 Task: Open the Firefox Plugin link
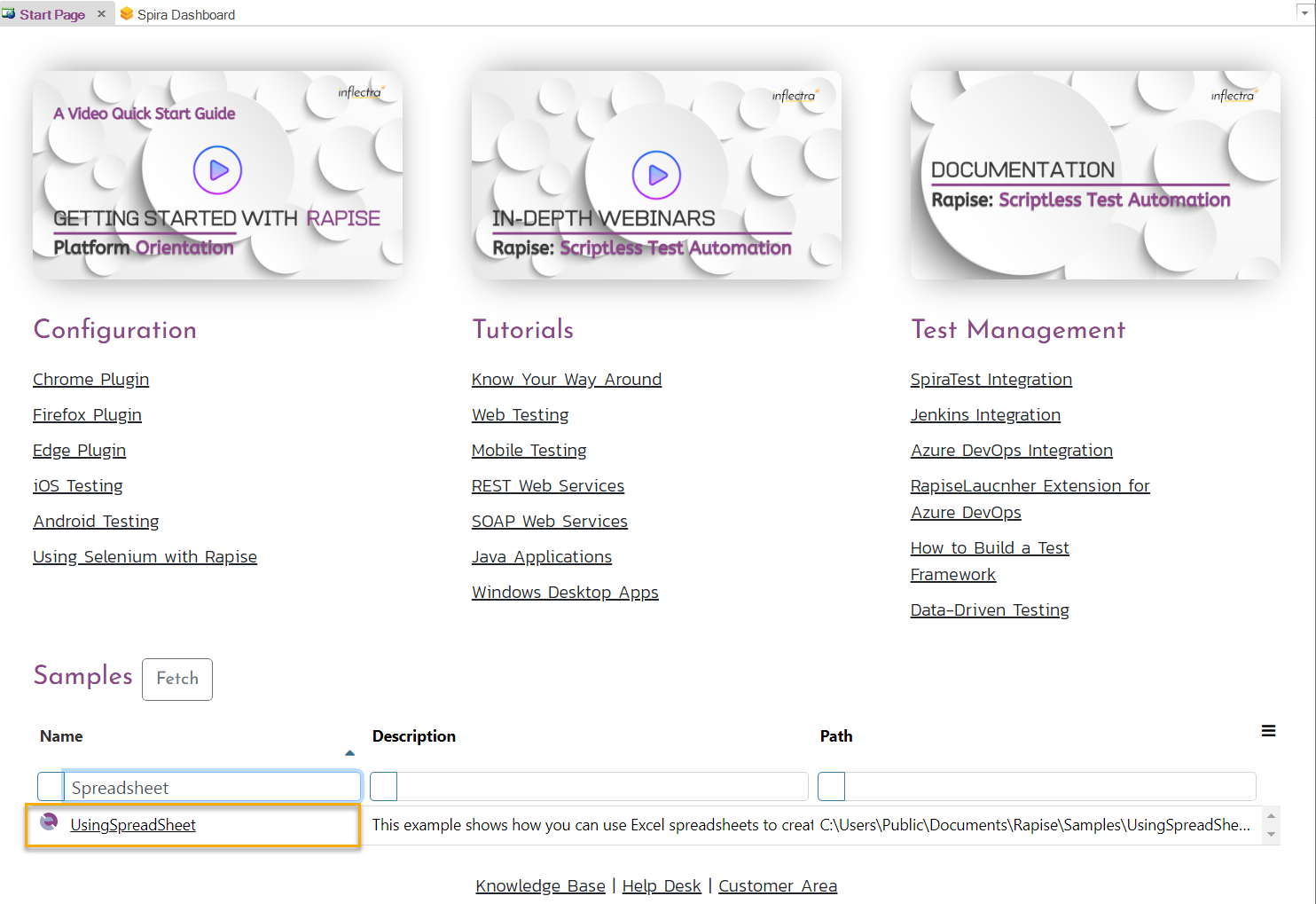click(87, 415)
